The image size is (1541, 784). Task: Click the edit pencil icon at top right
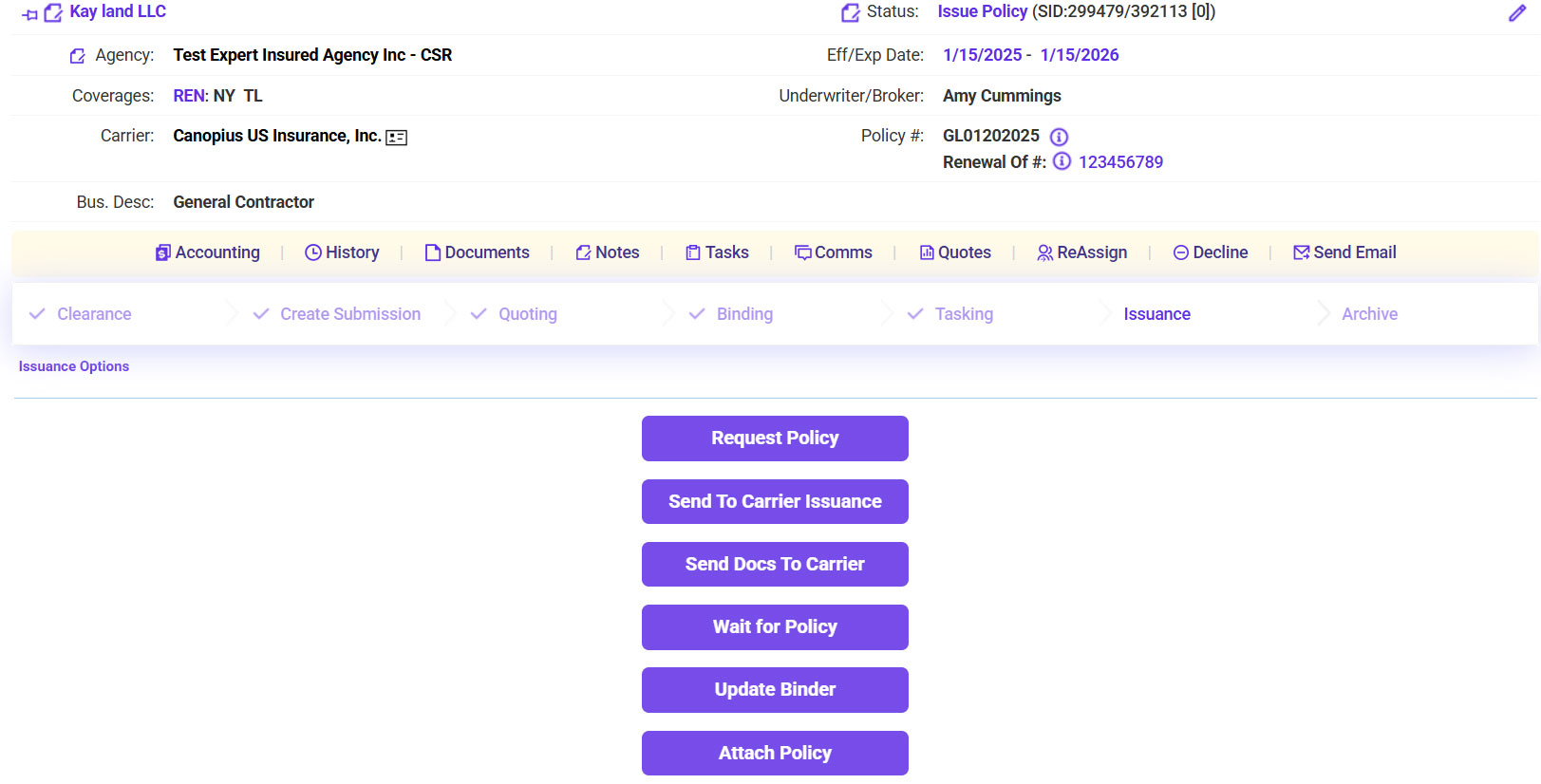1516,13
